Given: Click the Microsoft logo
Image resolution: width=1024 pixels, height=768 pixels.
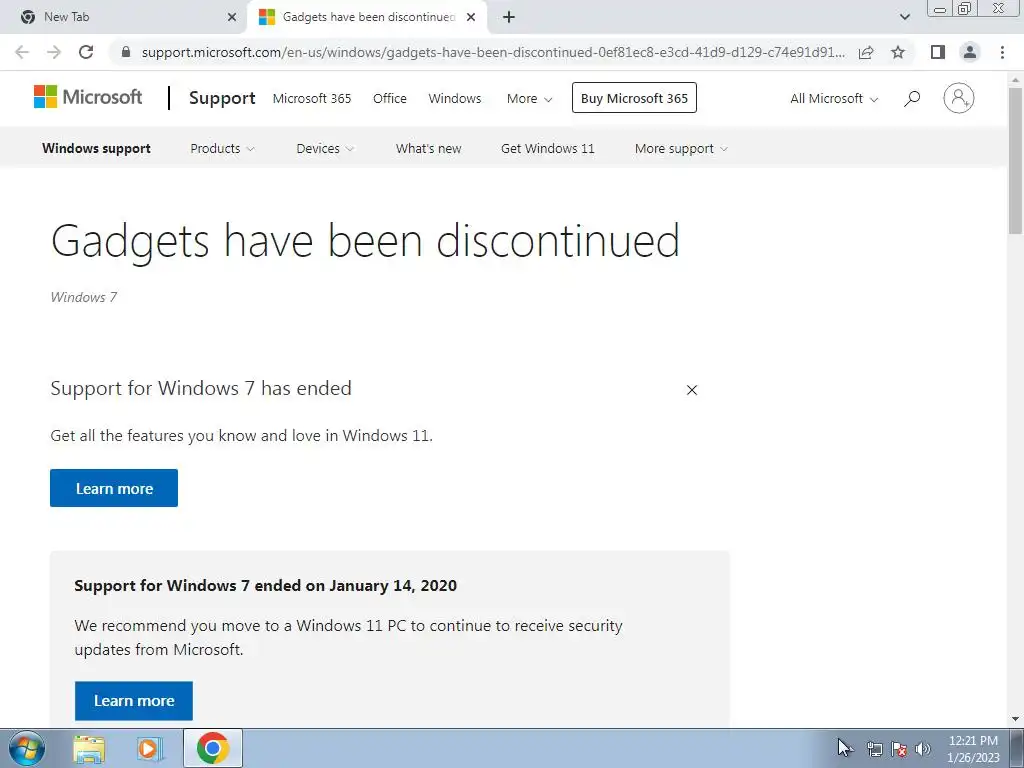Looking at the screenshot, I should pos(88,97).
